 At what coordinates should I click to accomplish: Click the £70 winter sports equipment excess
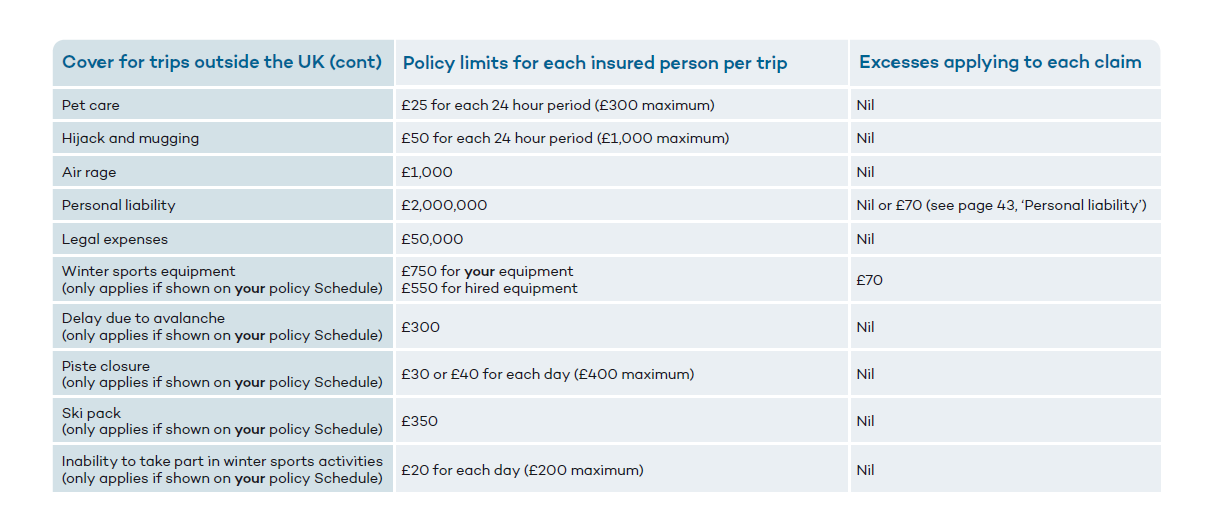[870, 280]
